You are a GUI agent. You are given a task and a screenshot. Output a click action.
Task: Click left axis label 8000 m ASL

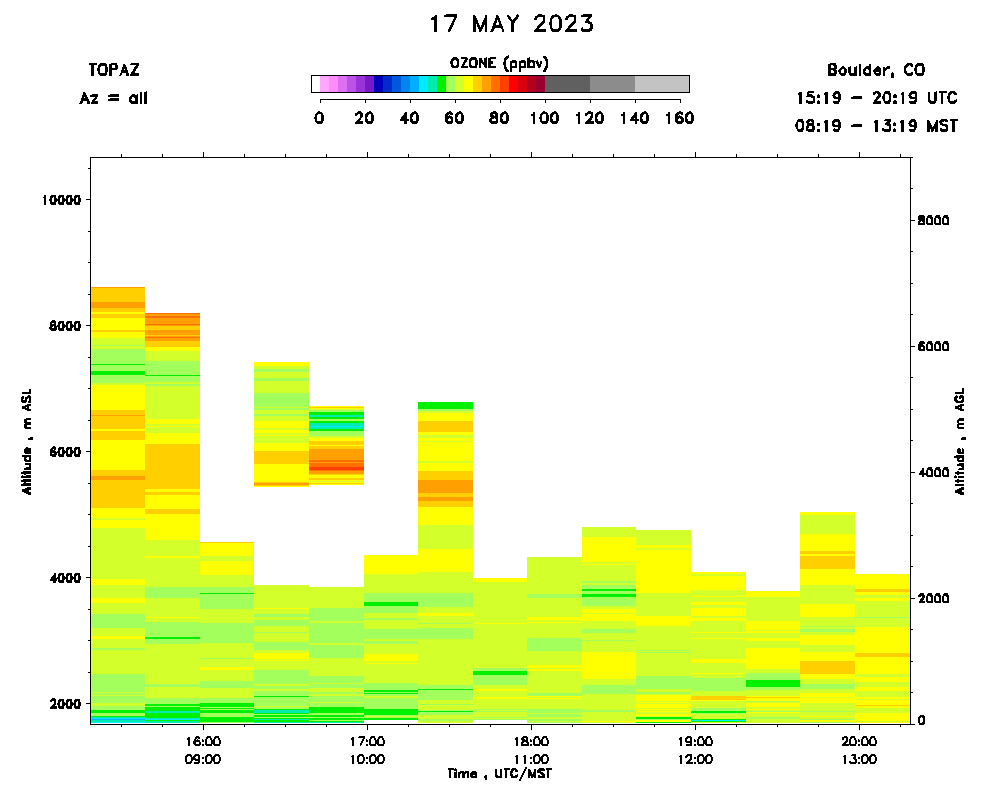[65, 326]
